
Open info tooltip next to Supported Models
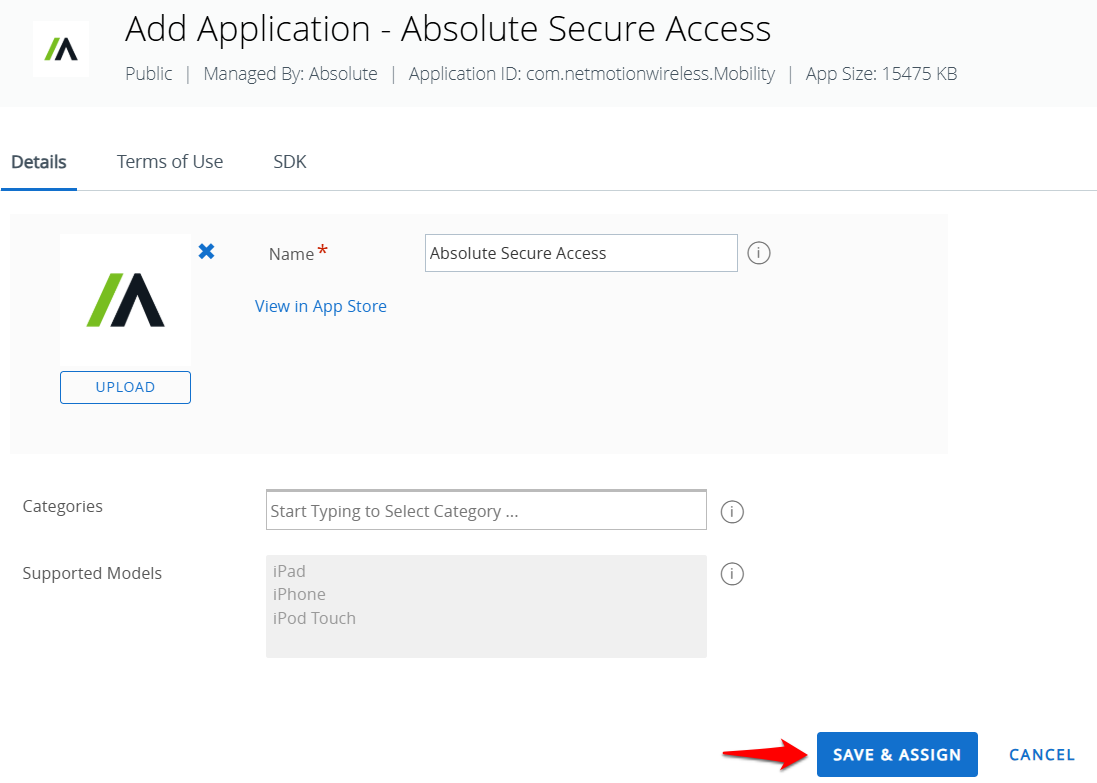tap(732, 574)
